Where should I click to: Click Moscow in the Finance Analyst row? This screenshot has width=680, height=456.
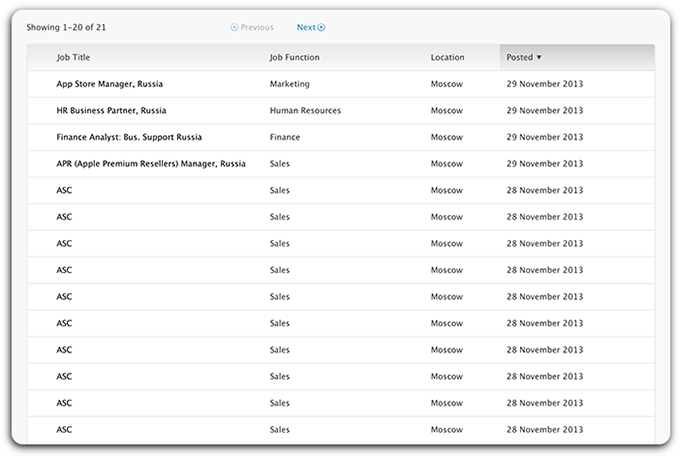pyautogui.click(x=446, y=137)
